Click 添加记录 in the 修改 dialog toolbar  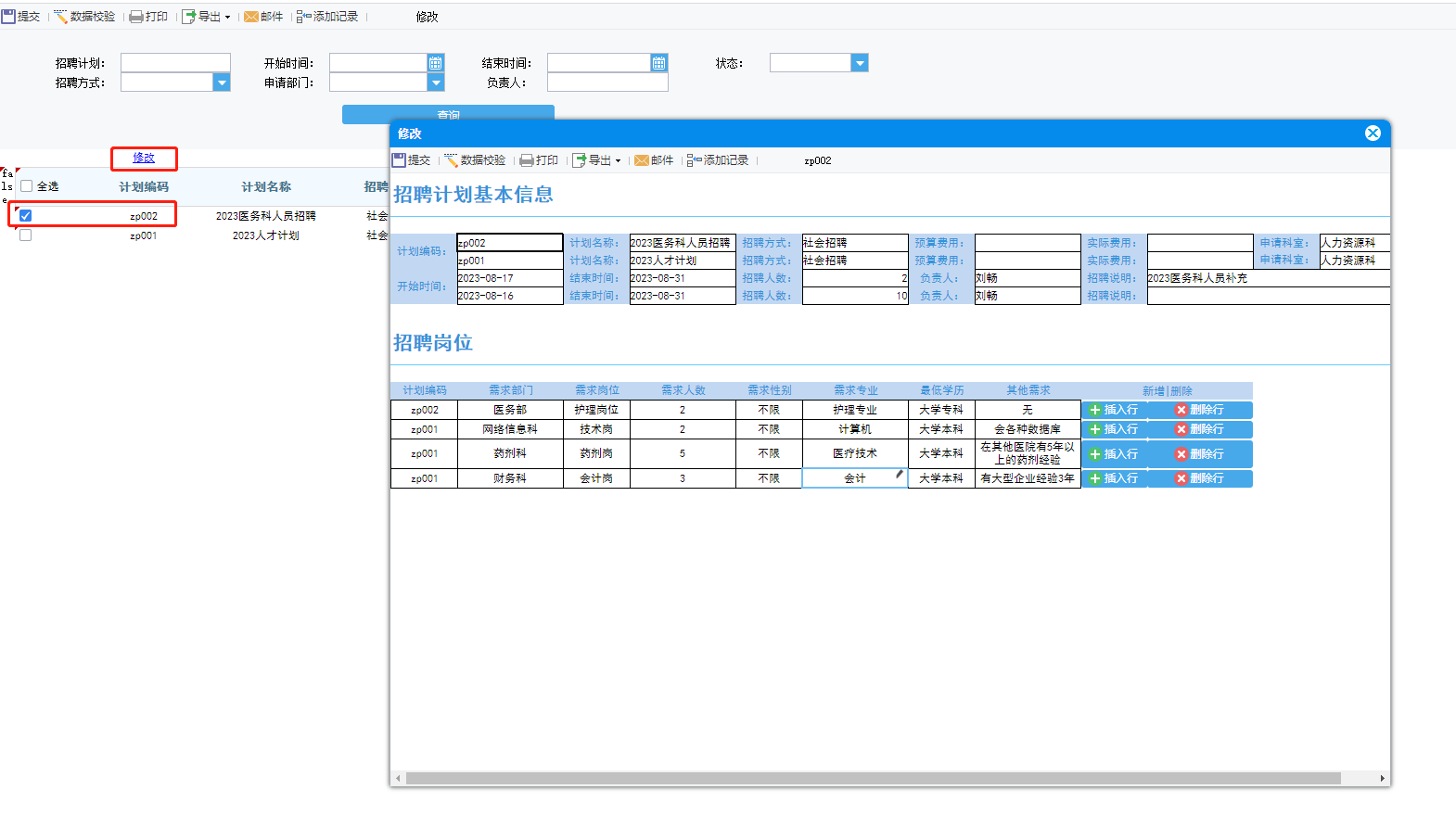coord(718,160)
